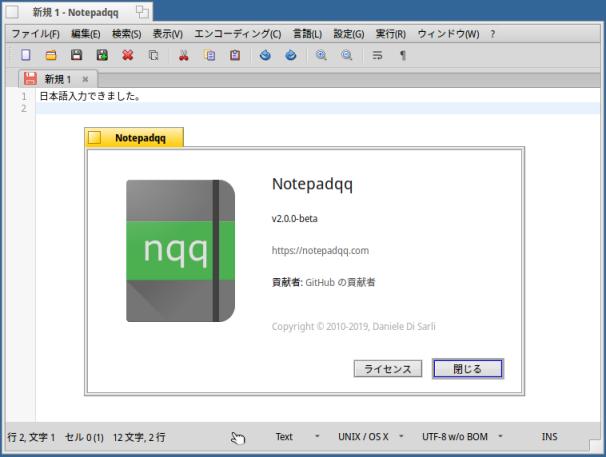Viewport: 606px width, 457px height.
Task: Open the 設定(G) menu
Action: pos(349,34)
